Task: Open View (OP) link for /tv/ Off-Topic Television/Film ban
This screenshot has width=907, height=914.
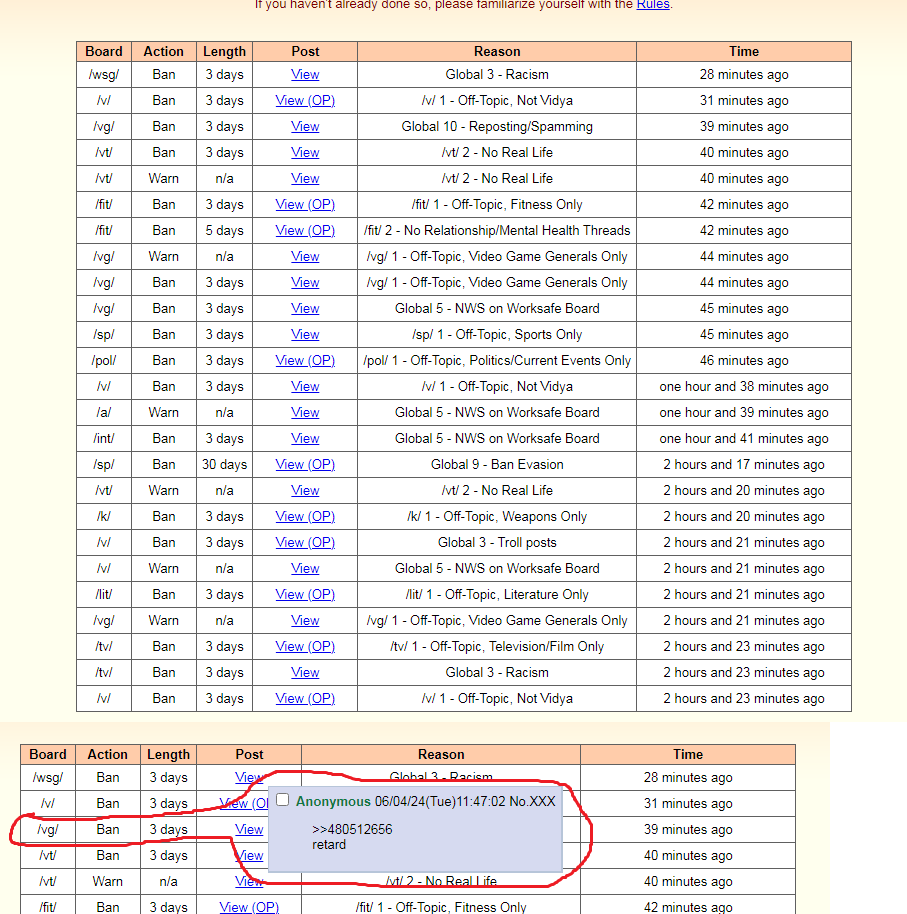Action: (305, 646)
